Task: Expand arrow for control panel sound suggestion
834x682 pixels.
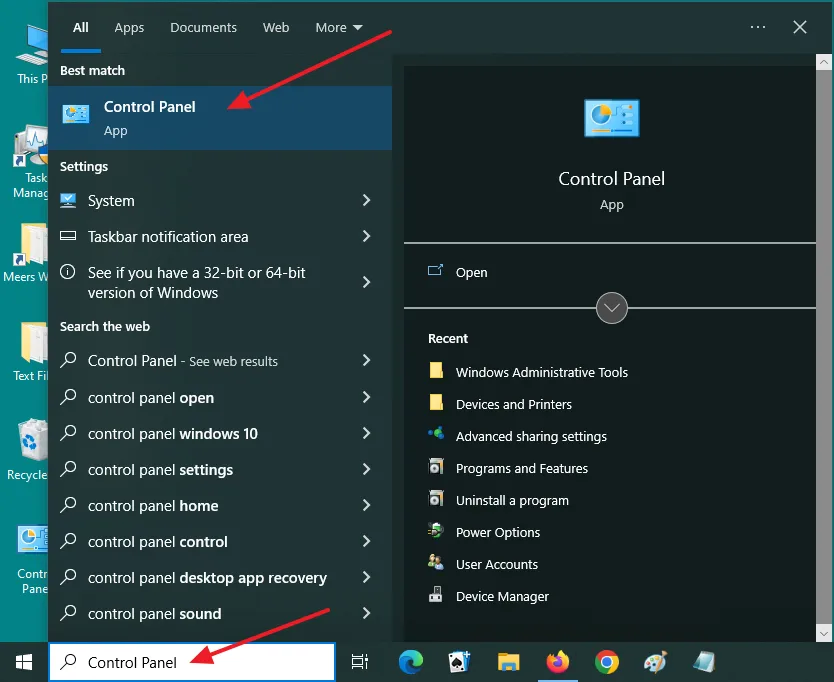Action: pos(366,613)
